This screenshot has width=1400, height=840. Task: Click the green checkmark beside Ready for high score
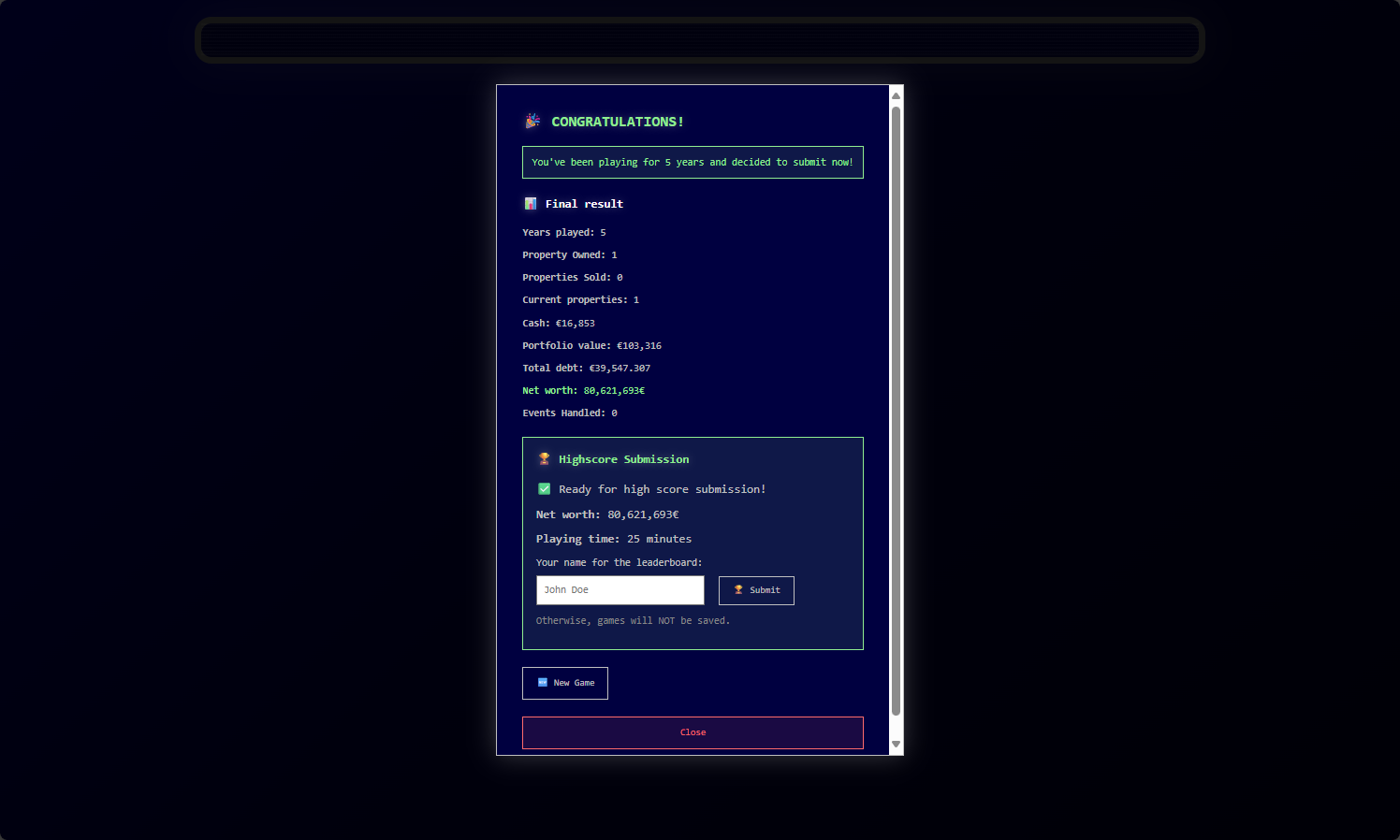[544, 489]
